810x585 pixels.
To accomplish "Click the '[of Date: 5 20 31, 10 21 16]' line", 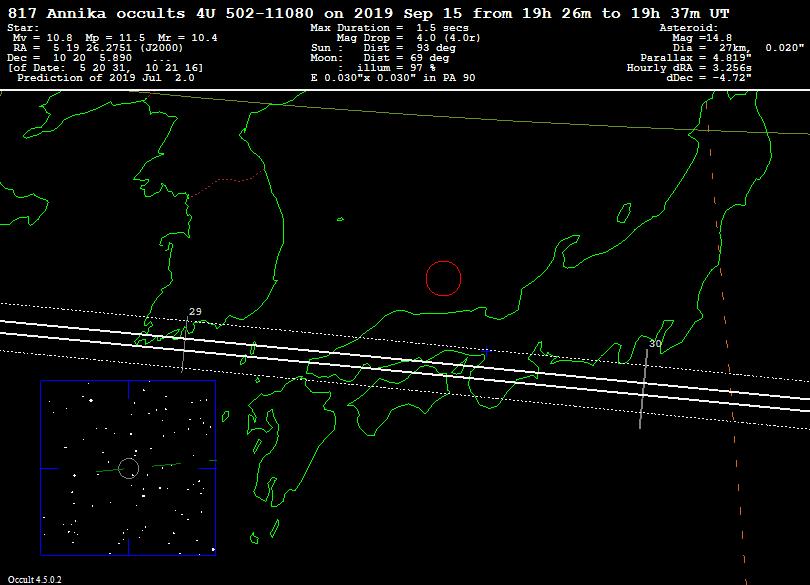I will (x=105, y=68).
